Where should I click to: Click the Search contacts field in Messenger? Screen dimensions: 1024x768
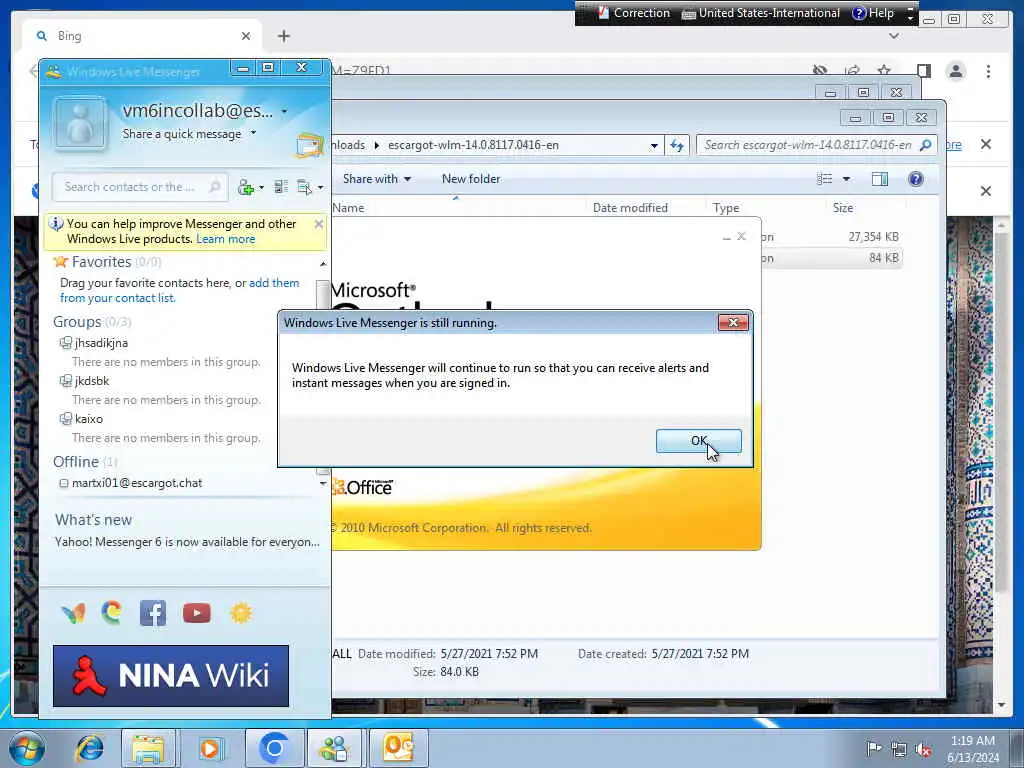(140, 187)
